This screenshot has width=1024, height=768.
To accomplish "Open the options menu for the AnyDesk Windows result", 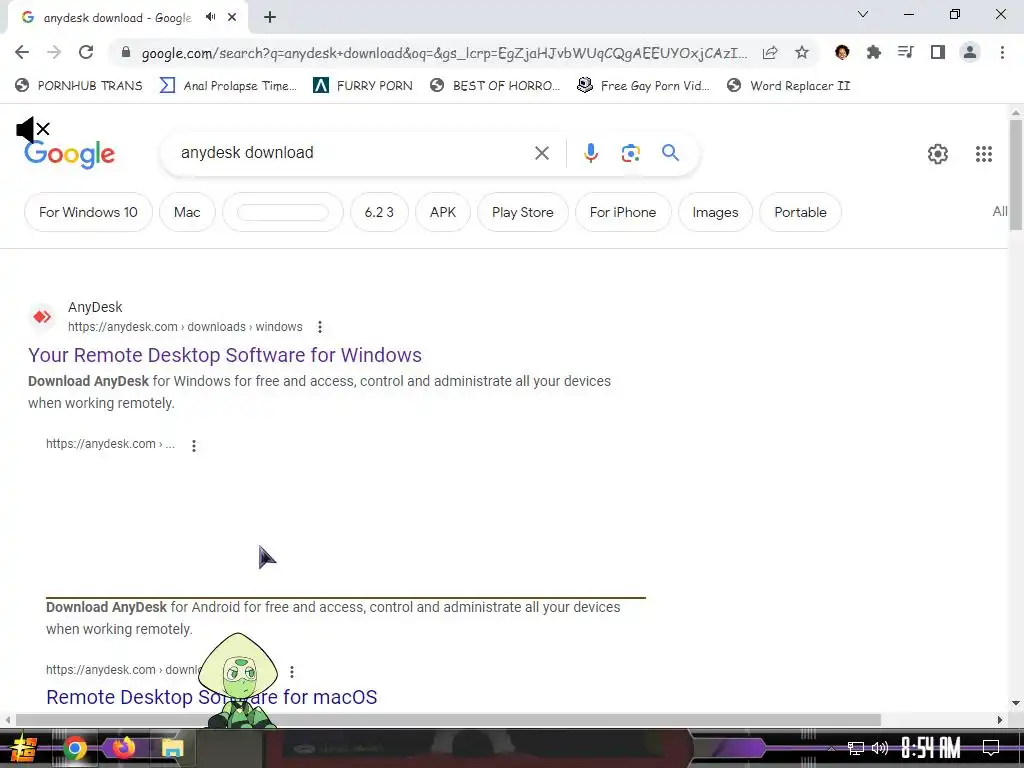I will tap(319, 327).
